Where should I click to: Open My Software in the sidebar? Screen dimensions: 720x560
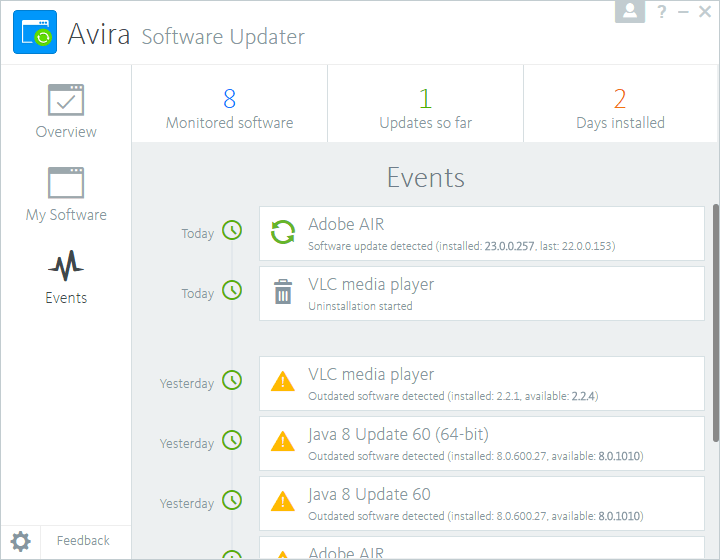click(66, 194)
